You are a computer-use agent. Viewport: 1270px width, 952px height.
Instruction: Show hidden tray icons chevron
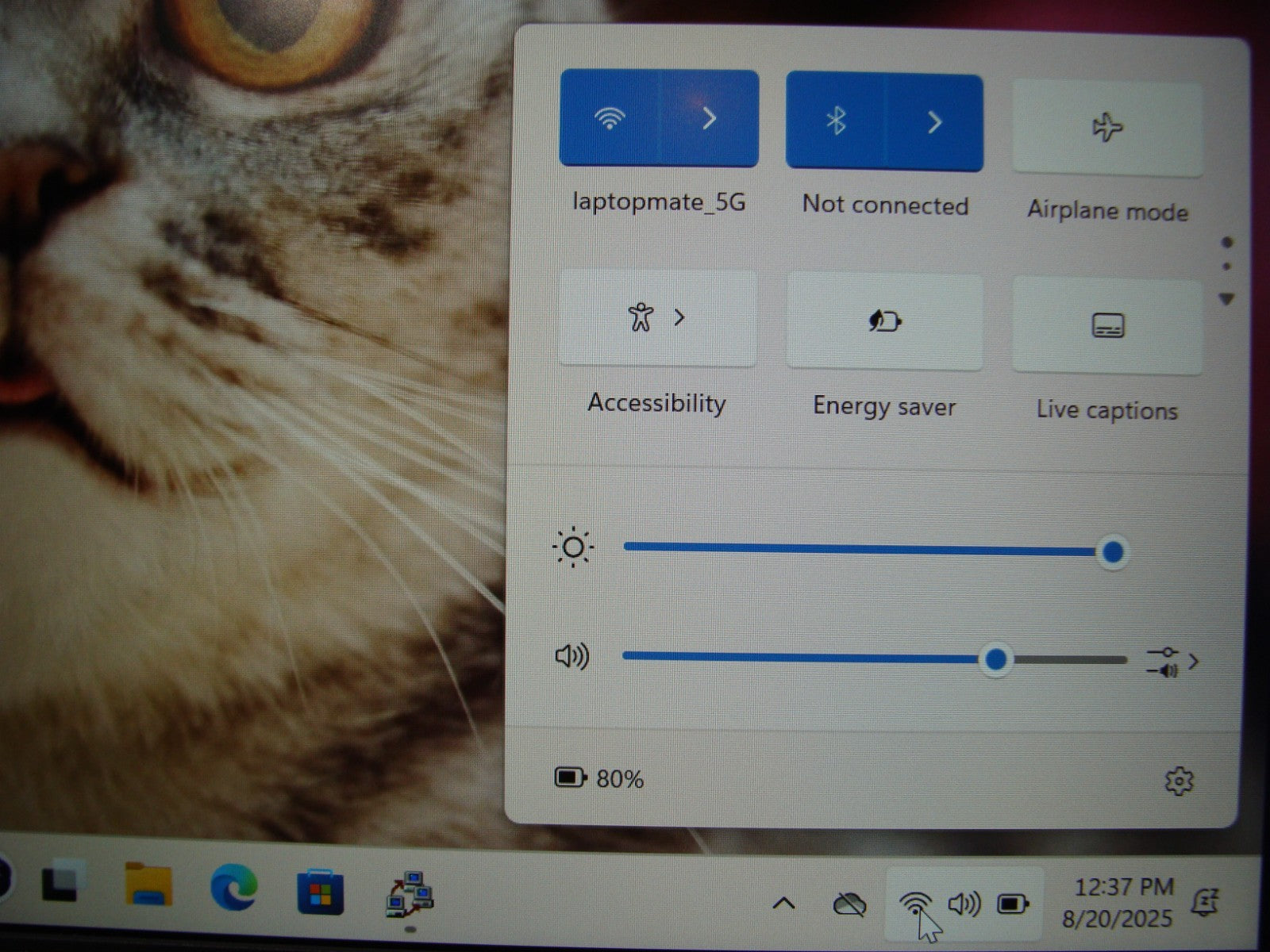(x=783, y=903)
